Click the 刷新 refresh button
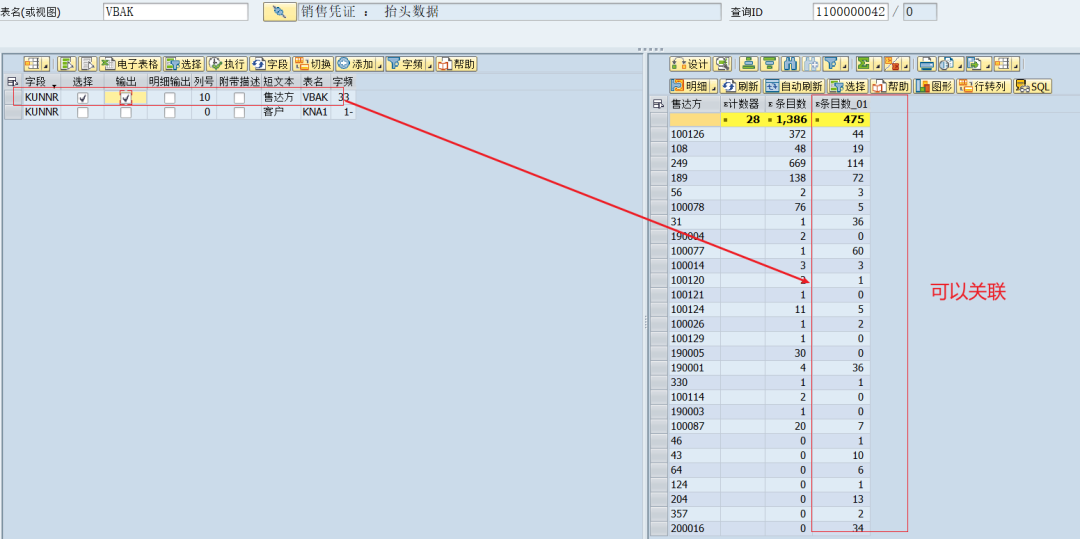This screenshot has width=1080, height=539. [740, 86]
